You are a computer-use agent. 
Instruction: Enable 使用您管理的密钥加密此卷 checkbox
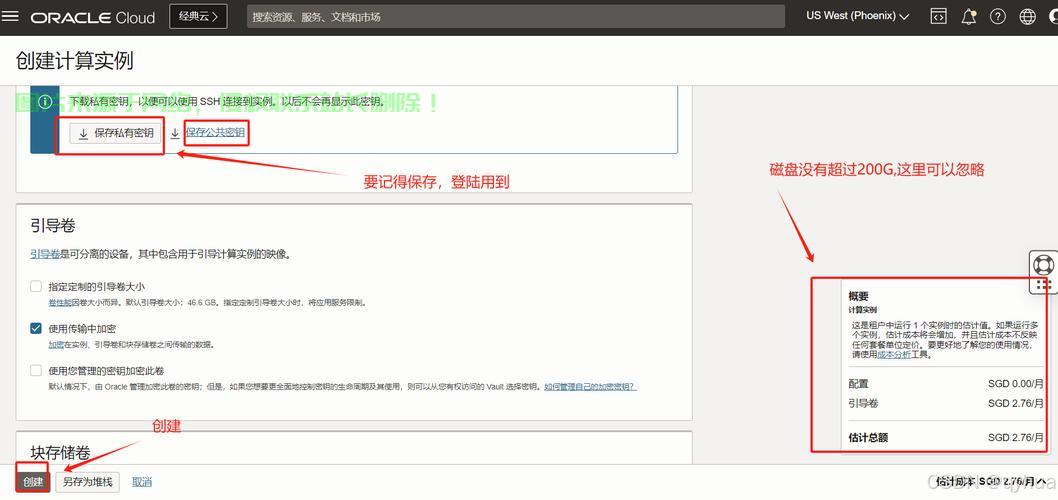pyautogui.click(x=36, y=370)
